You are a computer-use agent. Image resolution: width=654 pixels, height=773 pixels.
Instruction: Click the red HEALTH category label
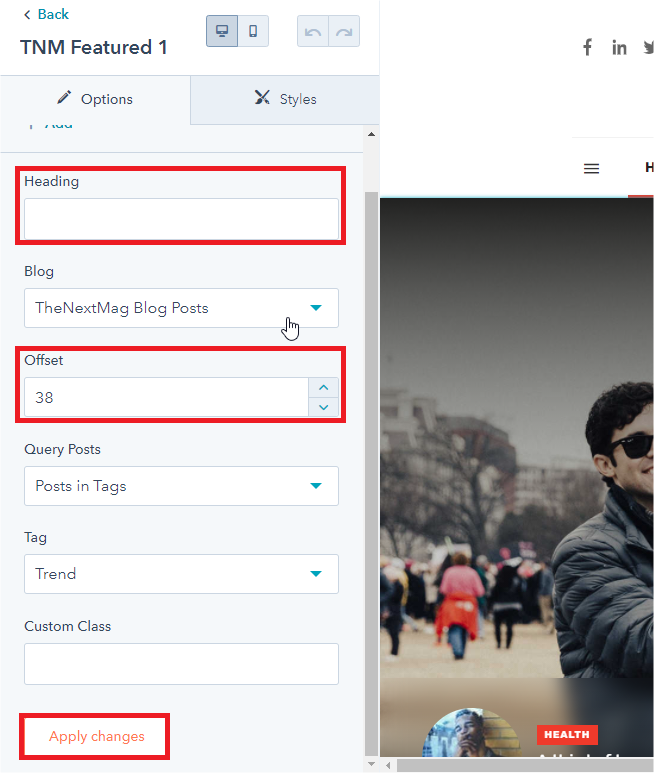point(567,735)
